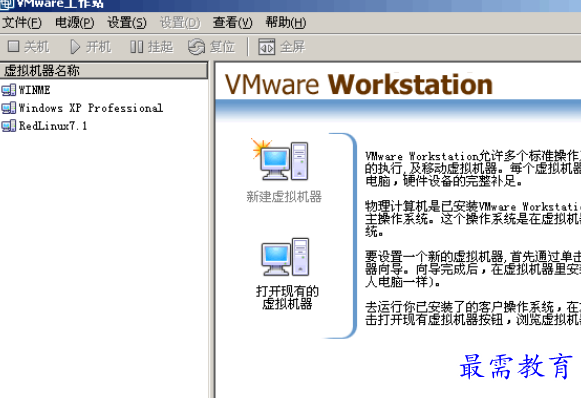Select the RedLinux7.1 entry text

coord(53,126)
